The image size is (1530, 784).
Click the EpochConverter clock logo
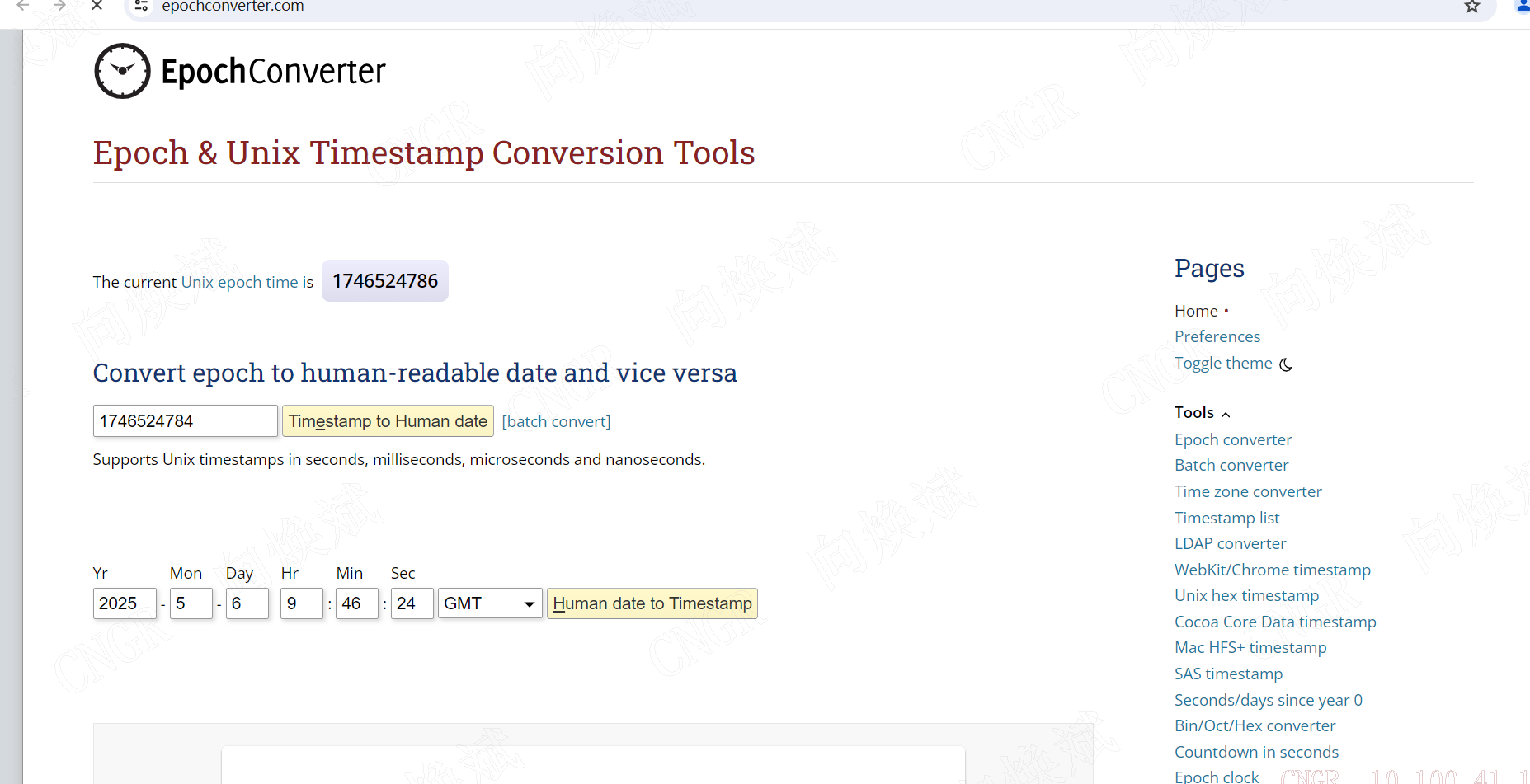(122, 71)
